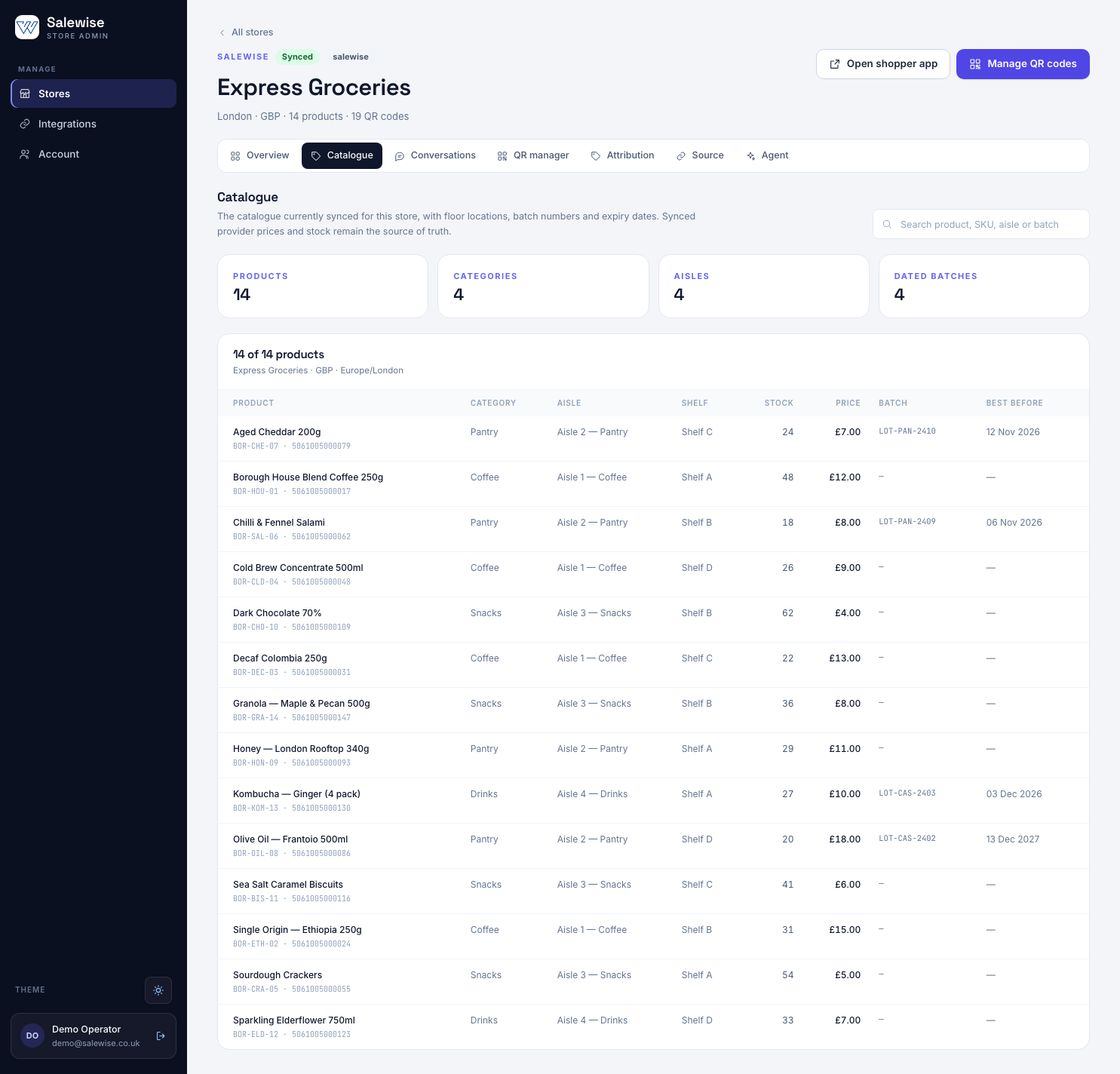Screen dimensions: 1120x1074
Task: Open Integrations via its link icon
Action: click(x=25, y=124)
